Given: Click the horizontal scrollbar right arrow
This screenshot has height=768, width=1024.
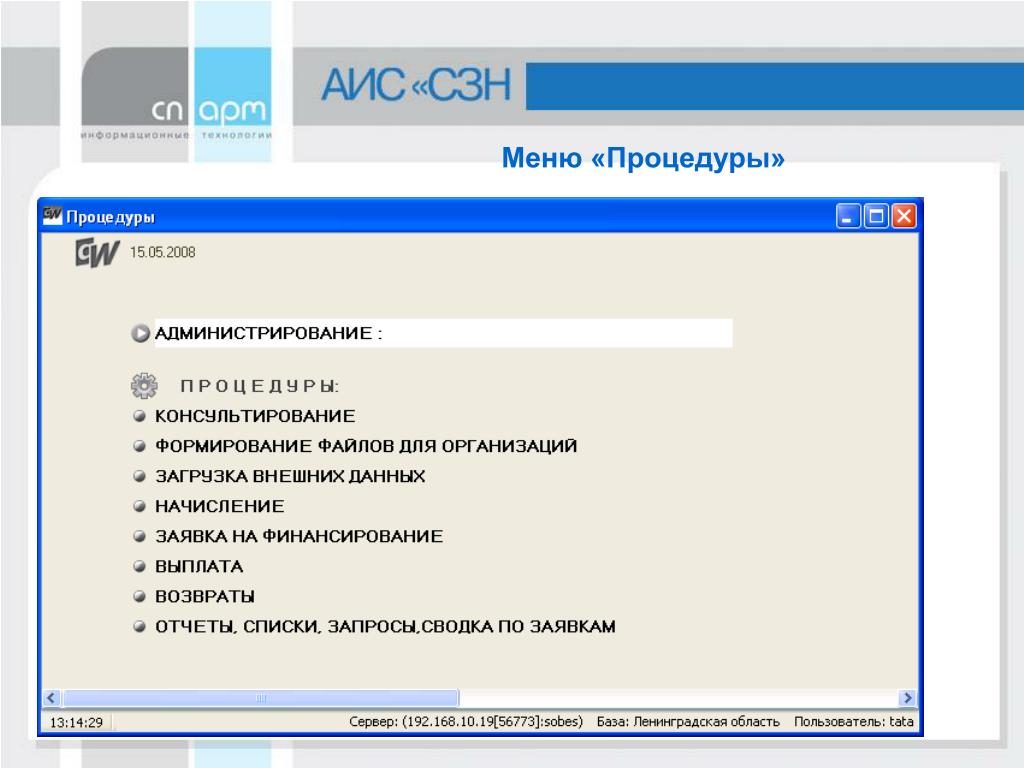Looking at the screenshot, I should 907,697.
